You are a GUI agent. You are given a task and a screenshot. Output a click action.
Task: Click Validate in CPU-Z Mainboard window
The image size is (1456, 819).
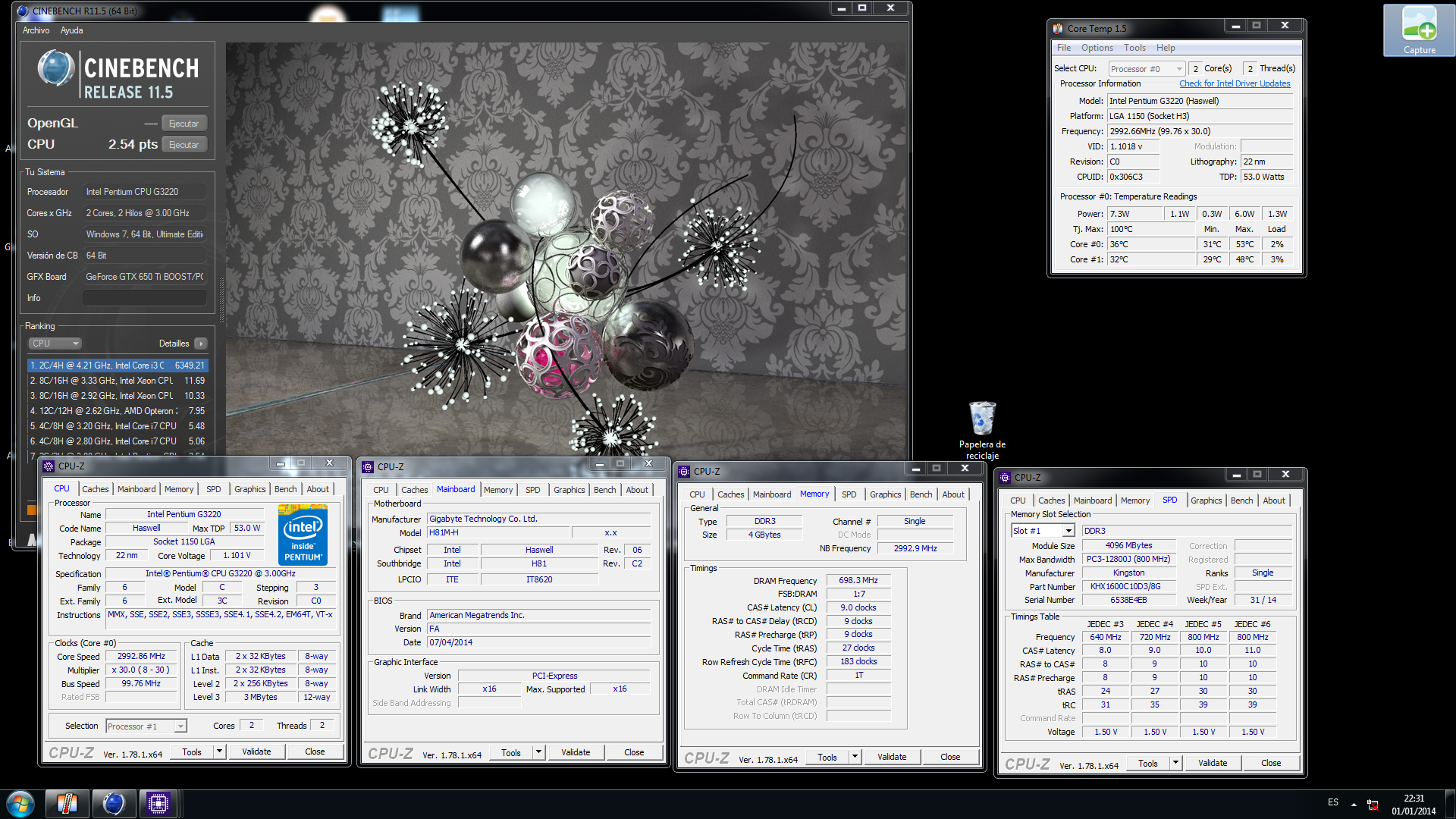click(x=576, y=752)
